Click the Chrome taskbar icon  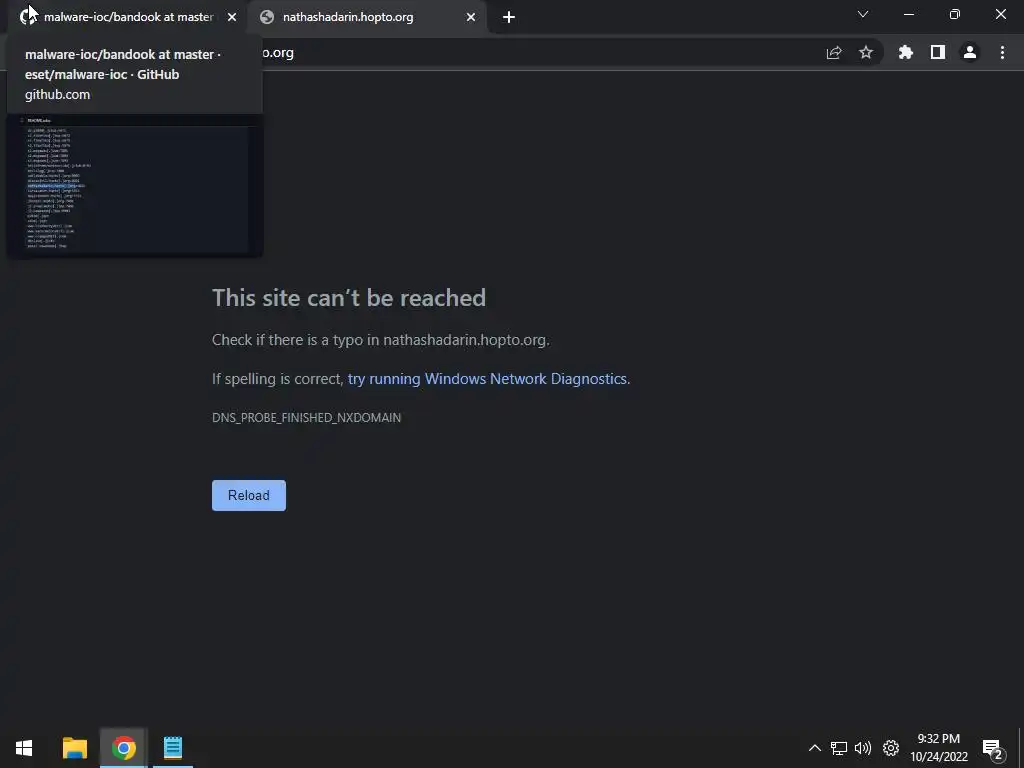[x=123, y=748]
